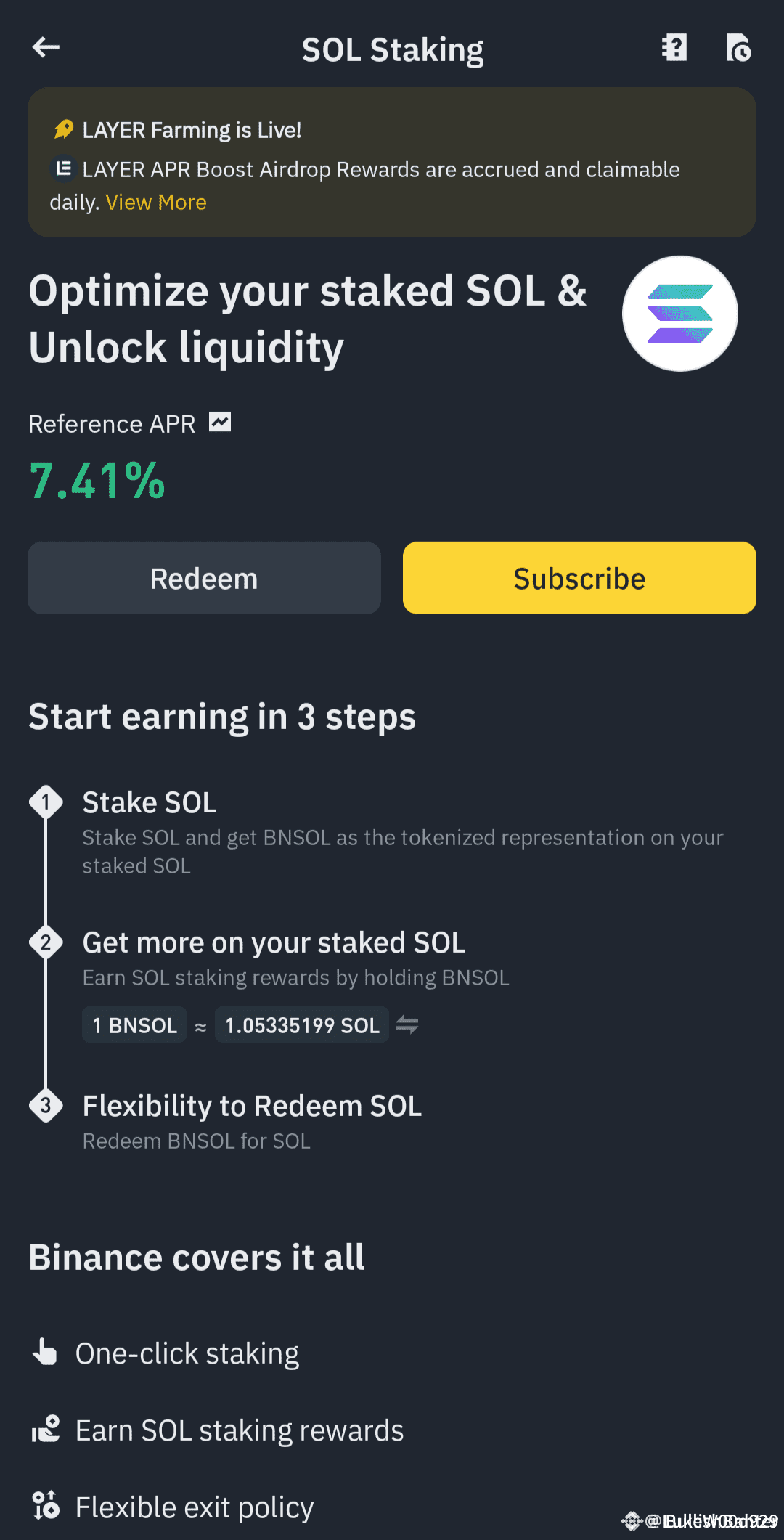Tap the LAYER token icon in banner
This screenshot has height=1540, width=784.
64,169
